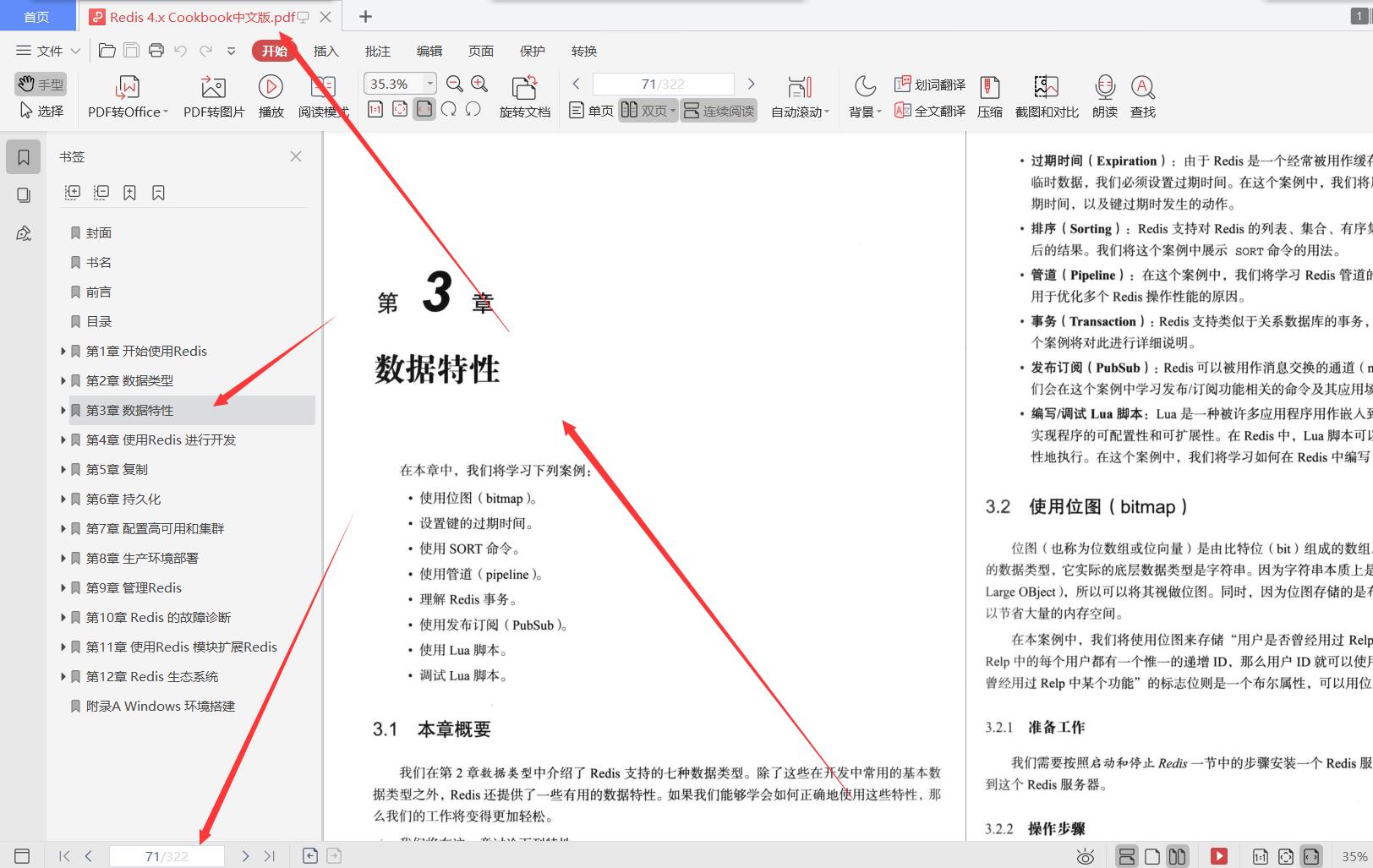Click 全文翻译 full text translation
The image size is (1373, 868).
(x=930, y=111)
